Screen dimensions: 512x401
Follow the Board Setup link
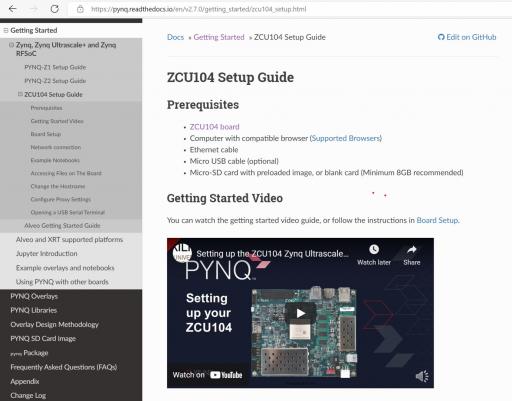437,220
